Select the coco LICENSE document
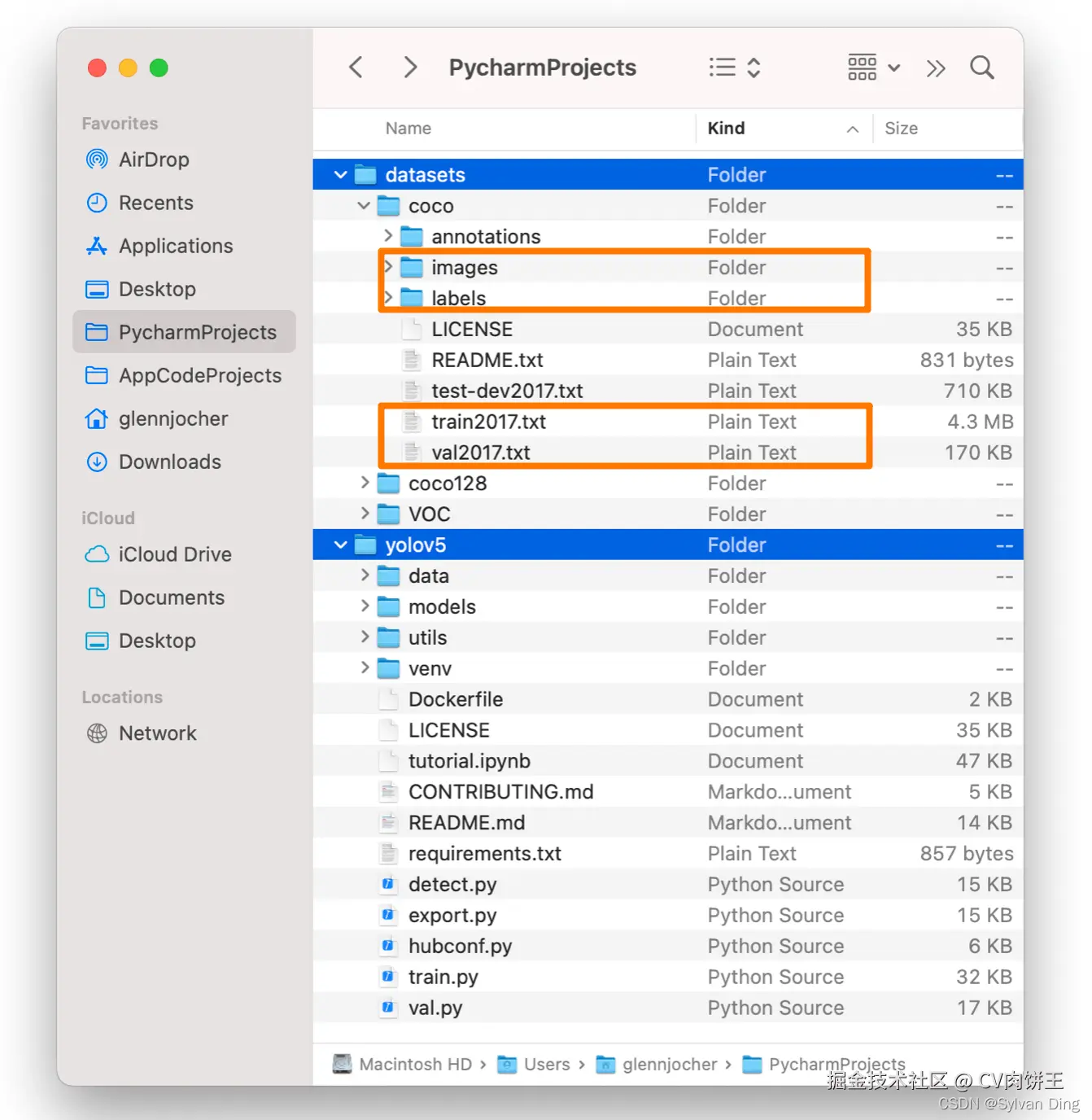Screen dimensions: 1092x1120 [x=668, y=330]
